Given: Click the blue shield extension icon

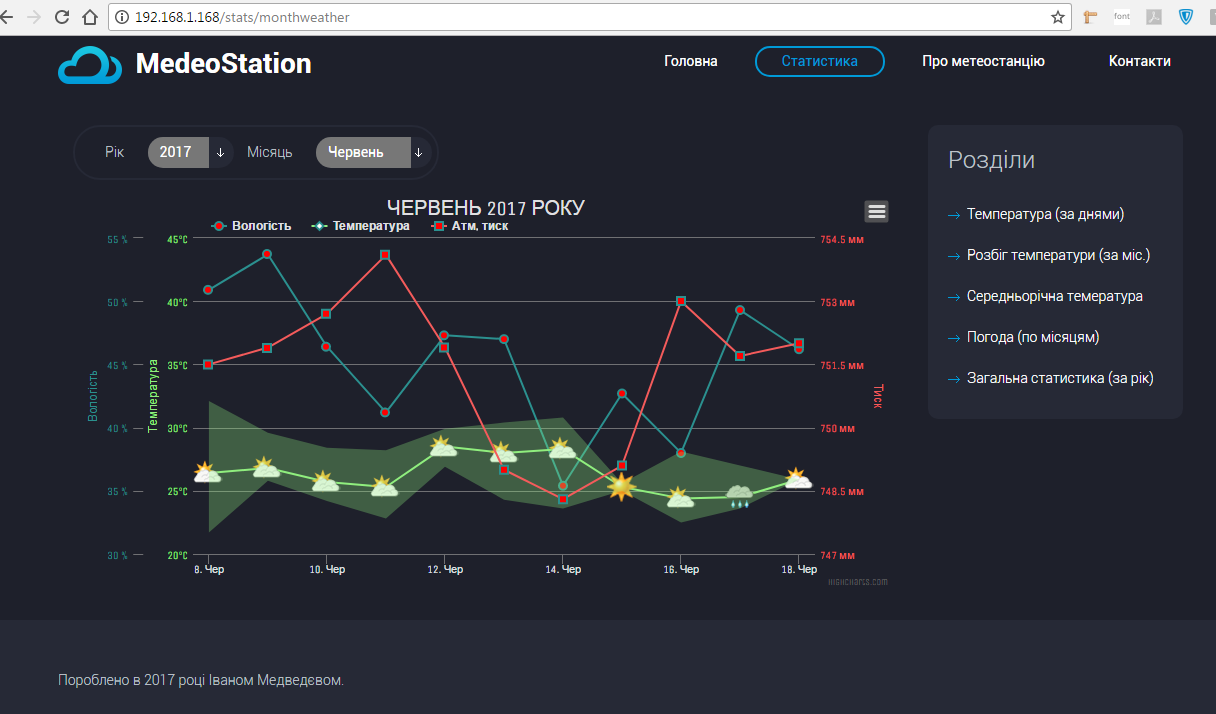Looking at the screenshot, I should coord(1186,17).
